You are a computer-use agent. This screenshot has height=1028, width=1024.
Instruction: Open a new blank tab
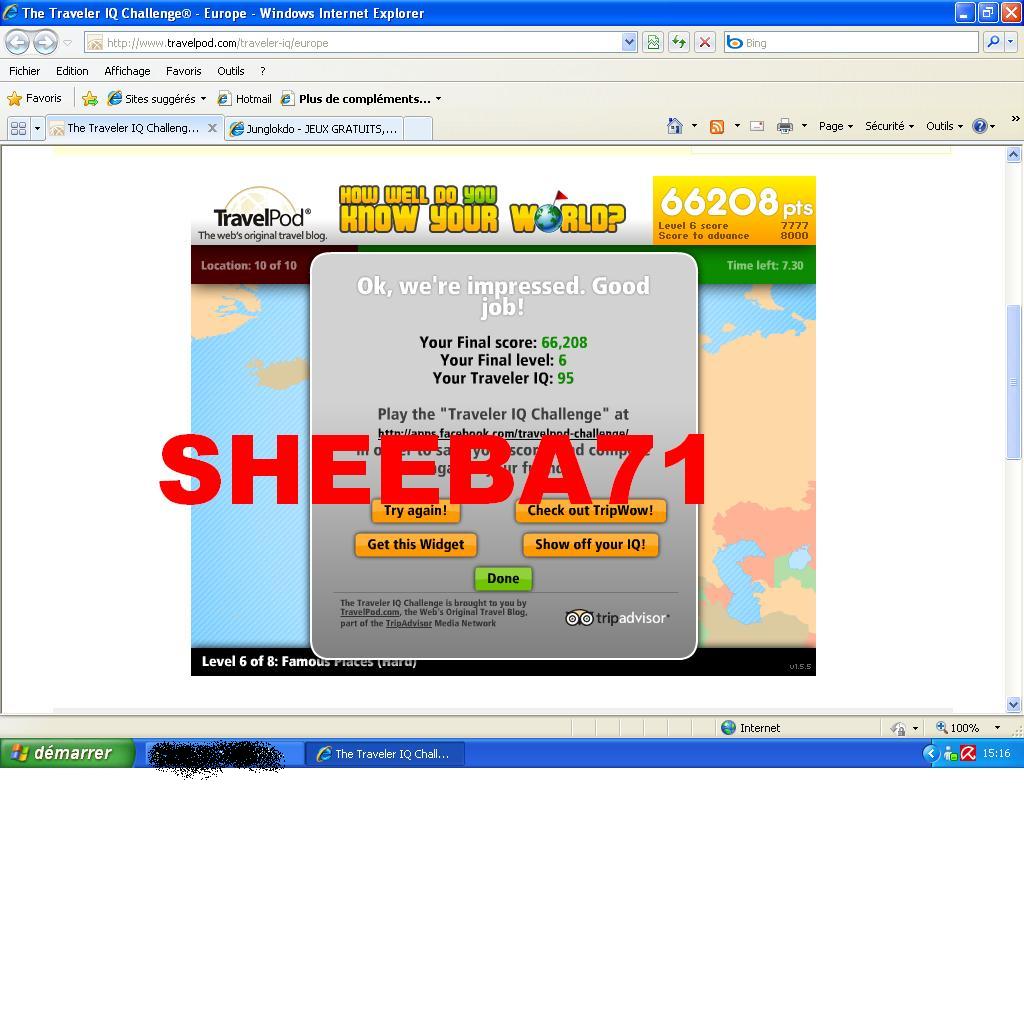pos(418,128)
